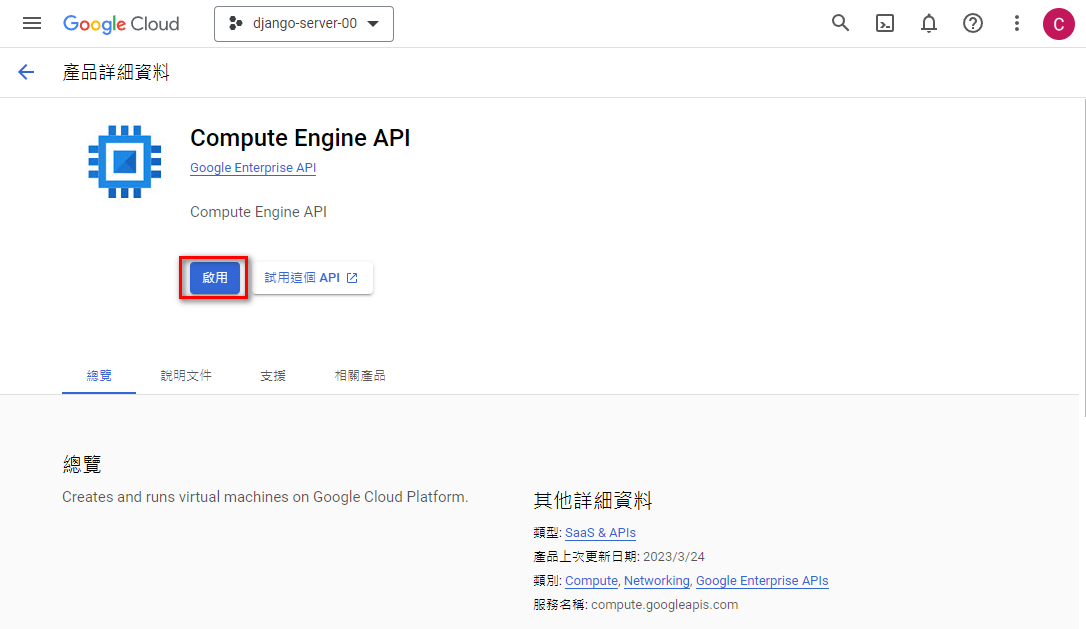Open the Networking category link
Screen dimensions: 1086x629
pos(657,581)
